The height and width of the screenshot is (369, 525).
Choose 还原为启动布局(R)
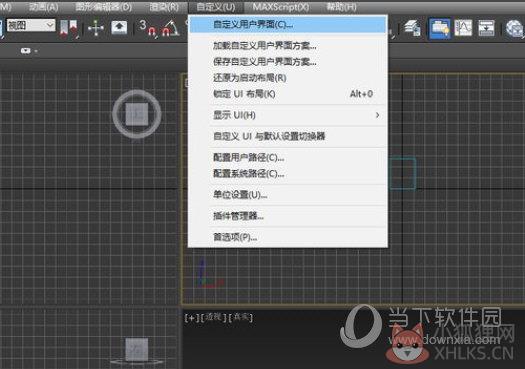point(288,78)
